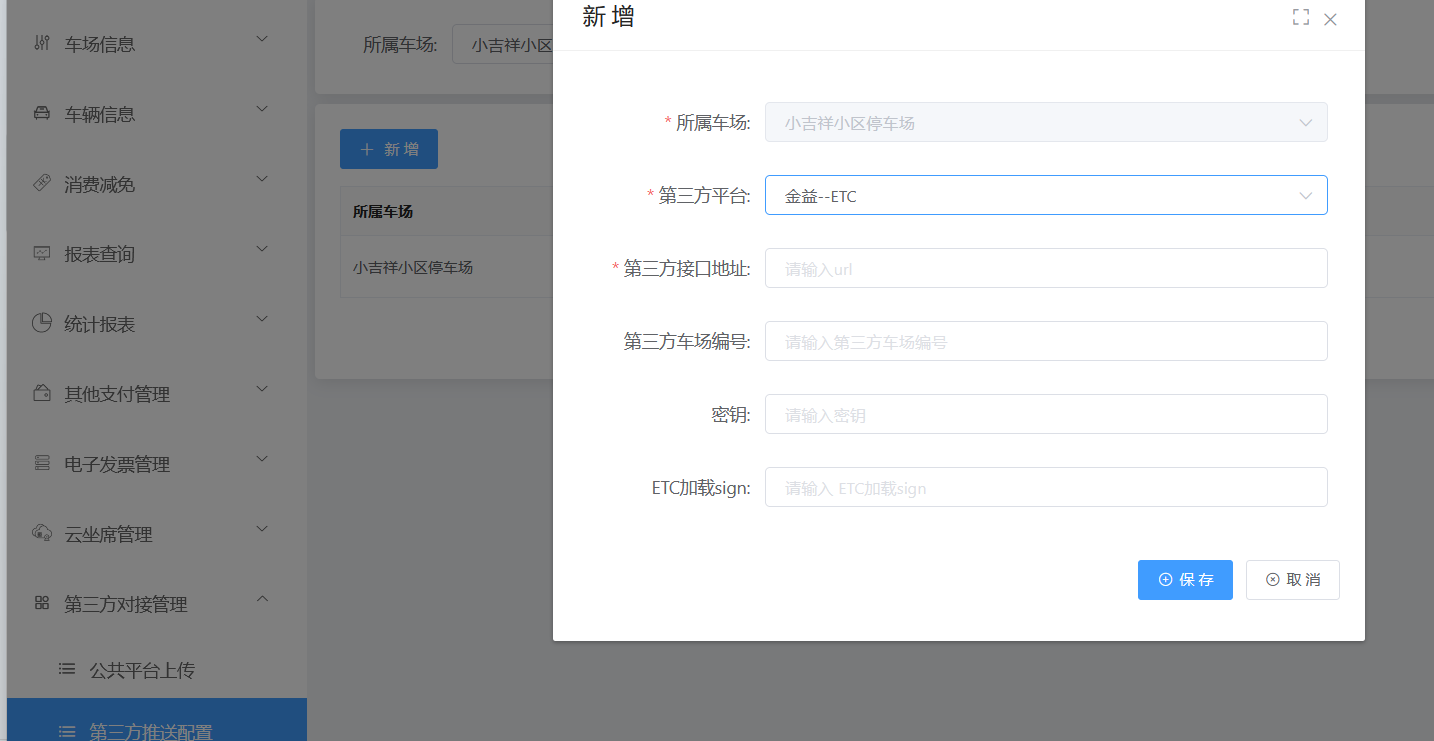
Task: Open the 第三方平台 dropdown showing 金益--ETC
Action: [1046, 195]
